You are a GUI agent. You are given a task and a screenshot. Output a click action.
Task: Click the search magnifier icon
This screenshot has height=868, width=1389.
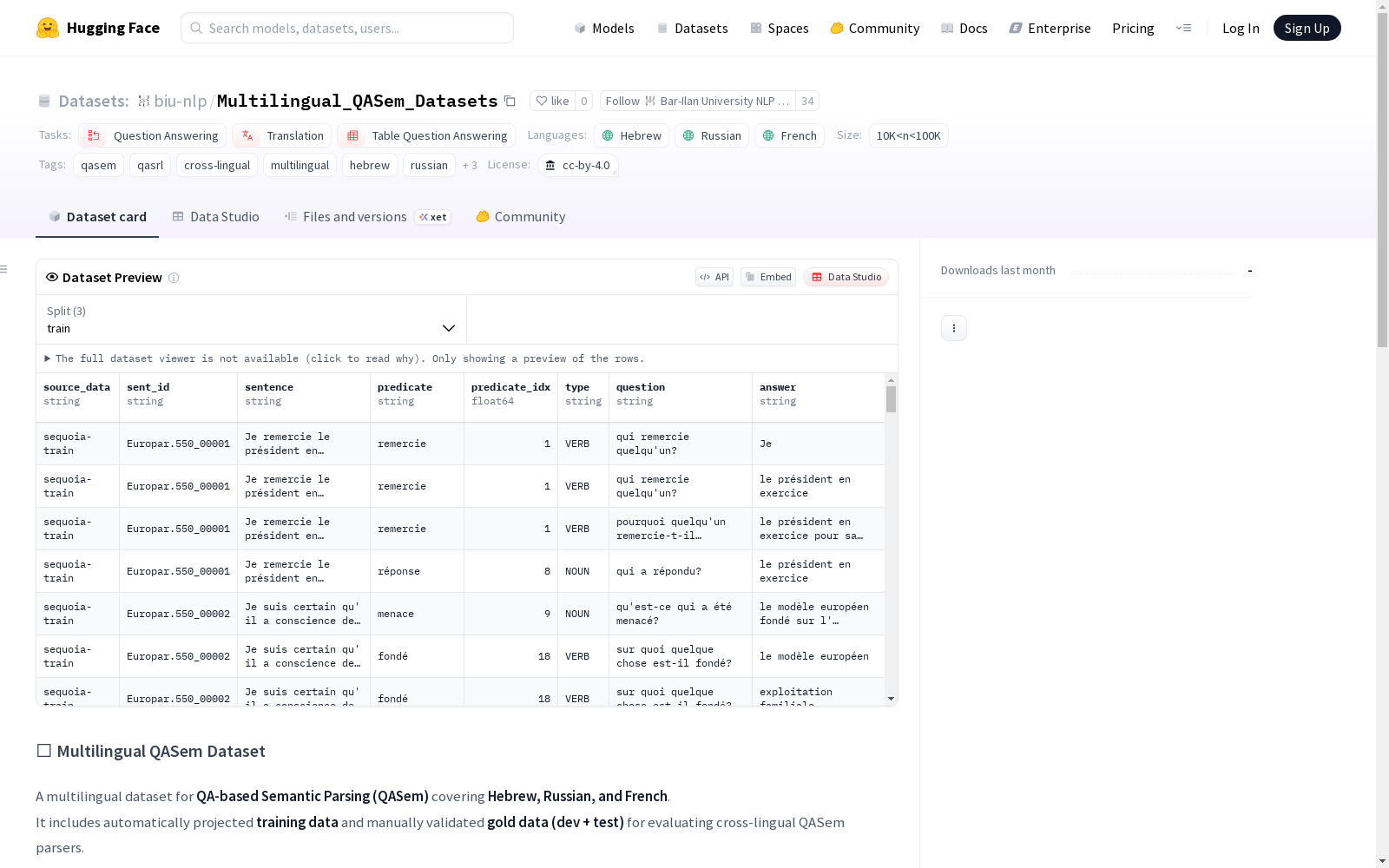coord(196,28)
